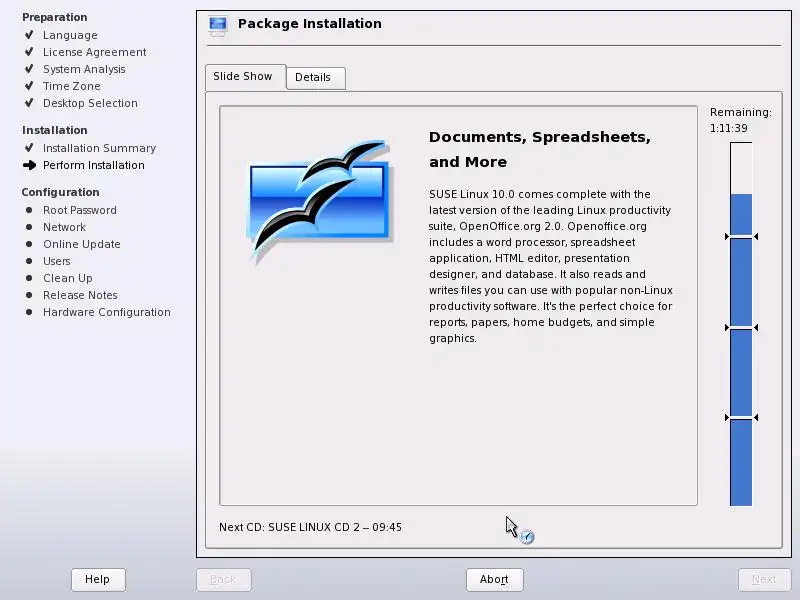
Task: Click the SUSE Linux 10.0 description paragraph
Action: click(x=551, y=266)
